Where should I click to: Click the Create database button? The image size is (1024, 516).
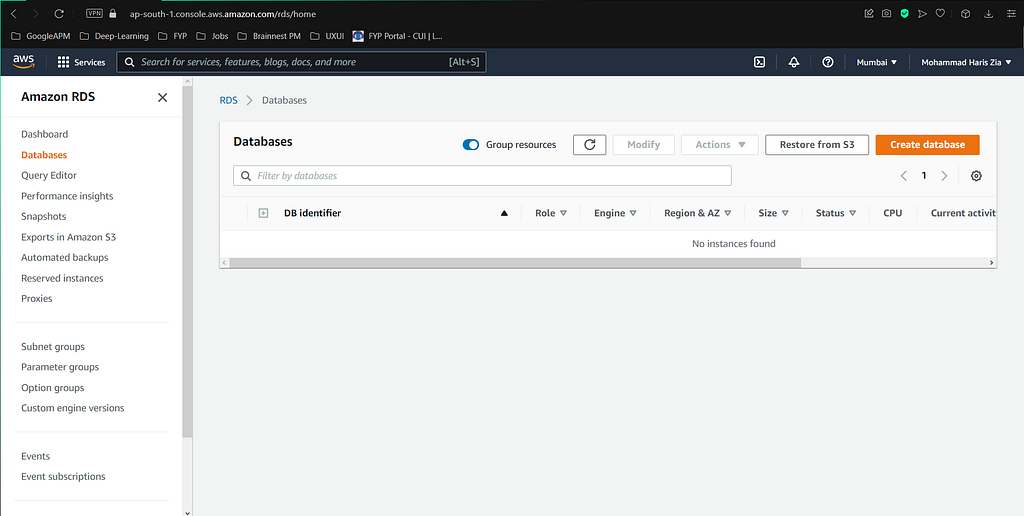point(927,144)
